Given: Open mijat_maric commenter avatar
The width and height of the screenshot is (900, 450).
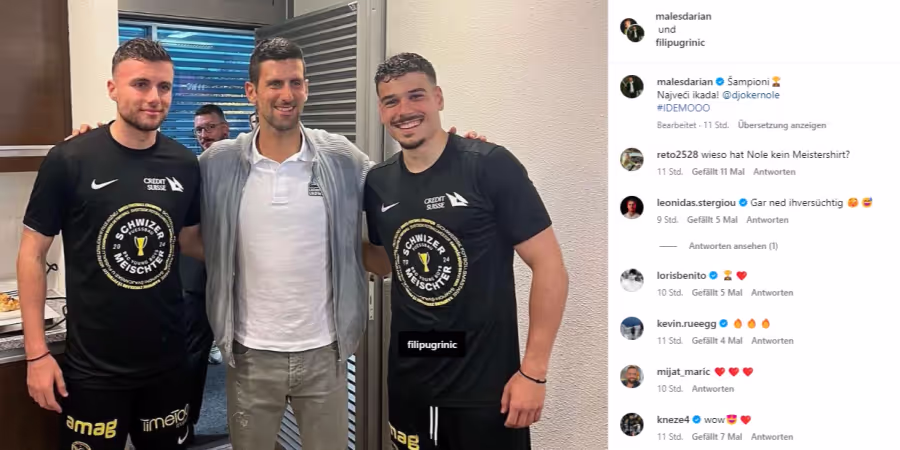Looking at the screenshot, I should pos(631,377).
